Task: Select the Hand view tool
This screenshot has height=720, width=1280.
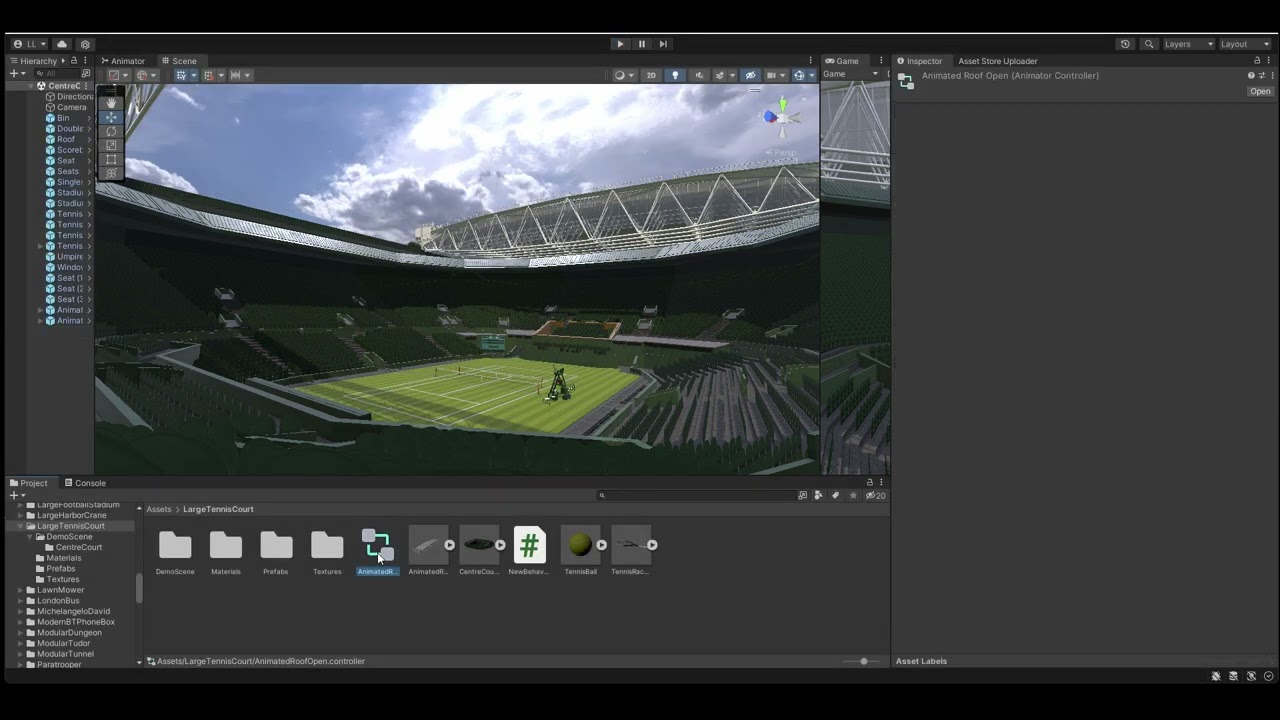Action: (x=111, y=103)
